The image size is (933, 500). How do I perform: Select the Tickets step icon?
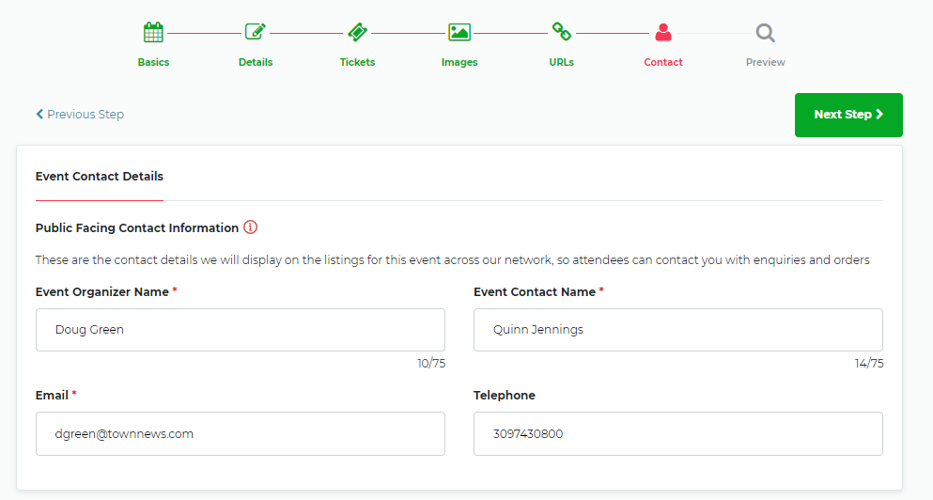[x=357, y=32]
